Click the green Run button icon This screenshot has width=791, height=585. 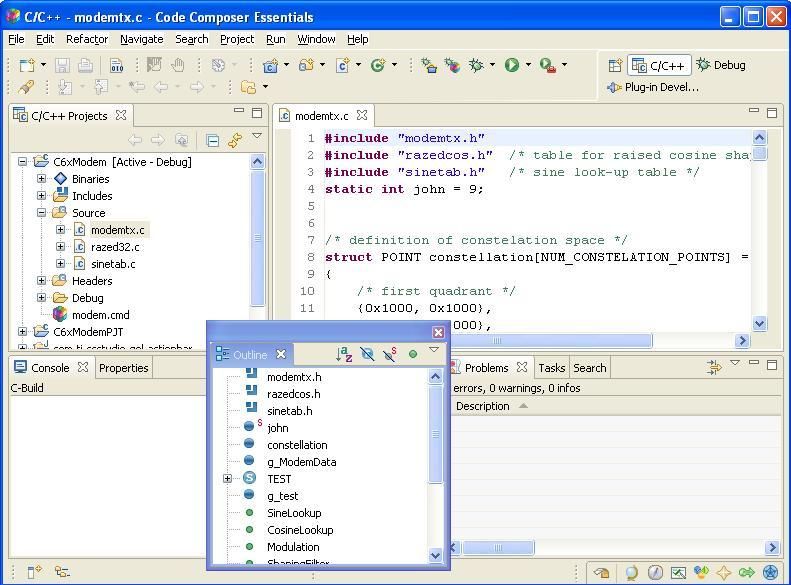(x=512, y=65)
